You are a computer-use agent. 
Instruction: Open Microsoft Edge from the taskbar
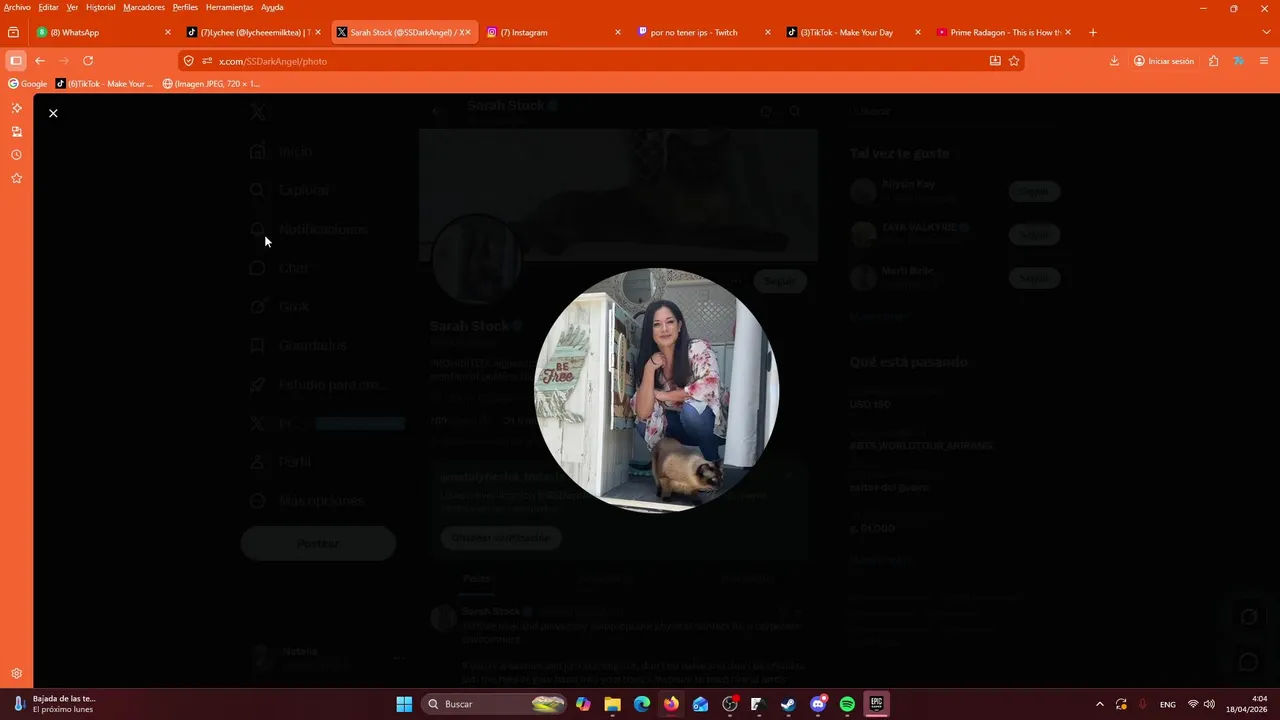coord(642,704)
